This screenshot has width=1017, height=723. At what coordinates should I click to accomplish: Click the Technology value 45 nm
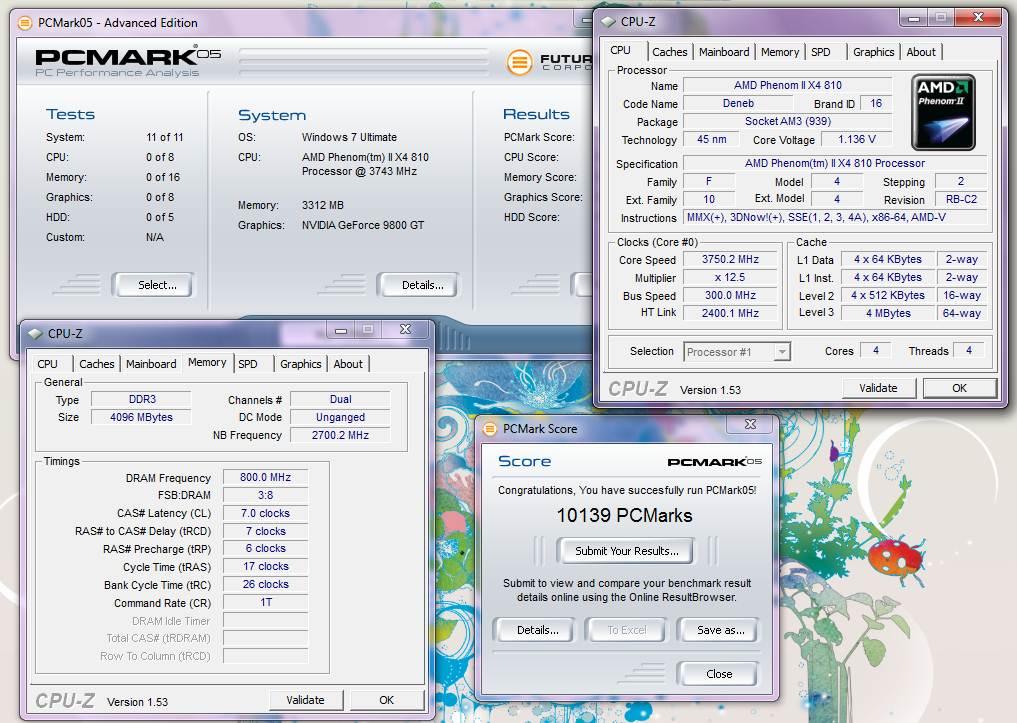pos(712,139)
